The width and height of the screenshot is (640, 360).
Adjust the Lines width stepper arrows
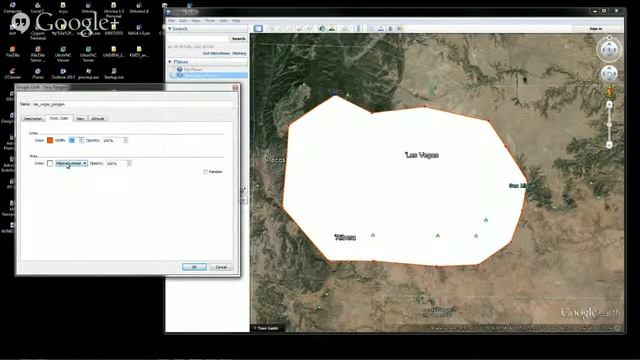click(81, 140)
